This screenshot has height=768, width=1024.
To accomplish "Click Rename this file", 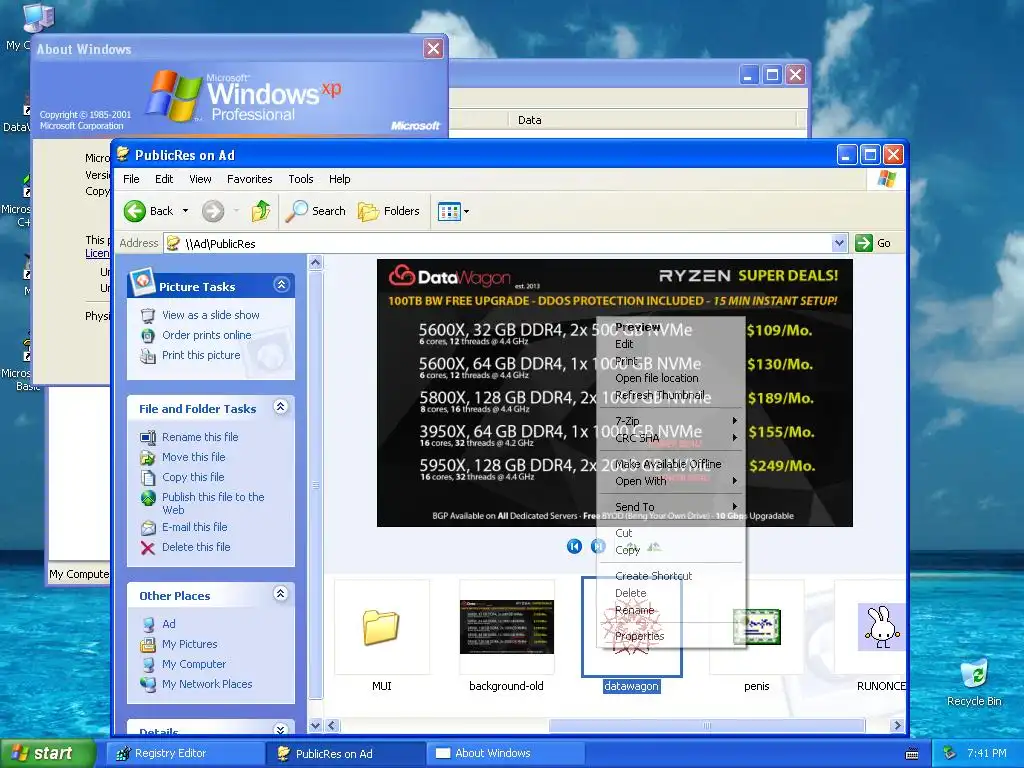I will pyautogui.click(x=200, y=437).
